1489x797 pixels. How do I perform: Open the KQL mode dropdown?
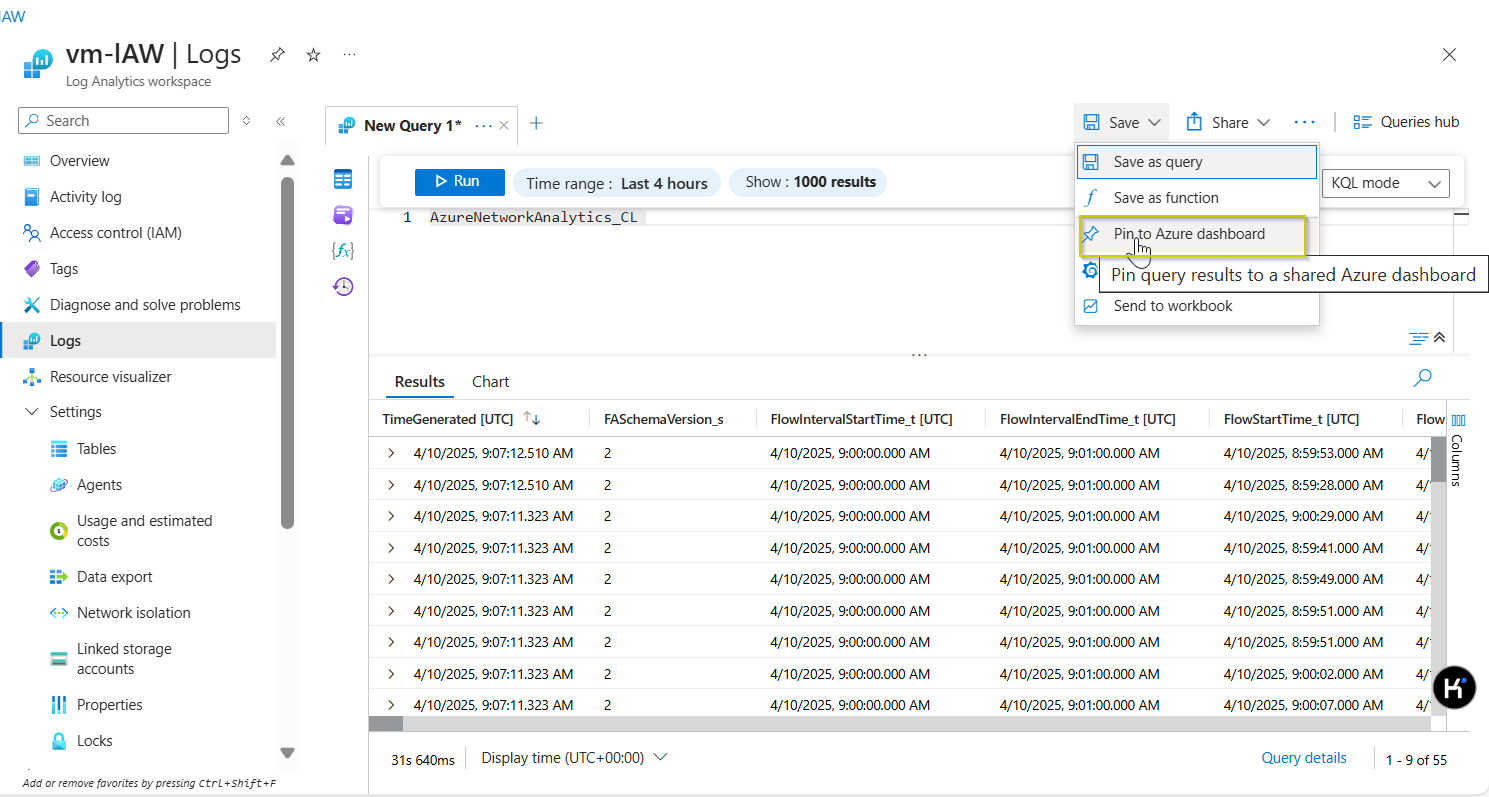[1386, 183]
